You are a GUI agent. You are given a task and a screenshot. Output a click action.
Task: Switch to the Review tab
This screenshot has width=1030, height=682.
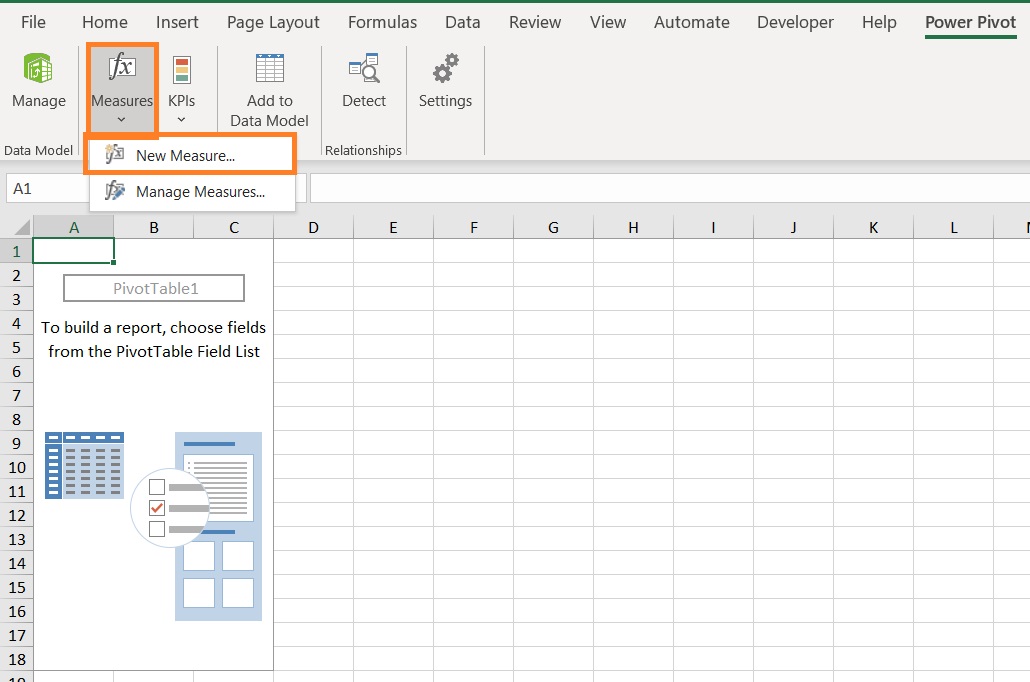point(535,22)
